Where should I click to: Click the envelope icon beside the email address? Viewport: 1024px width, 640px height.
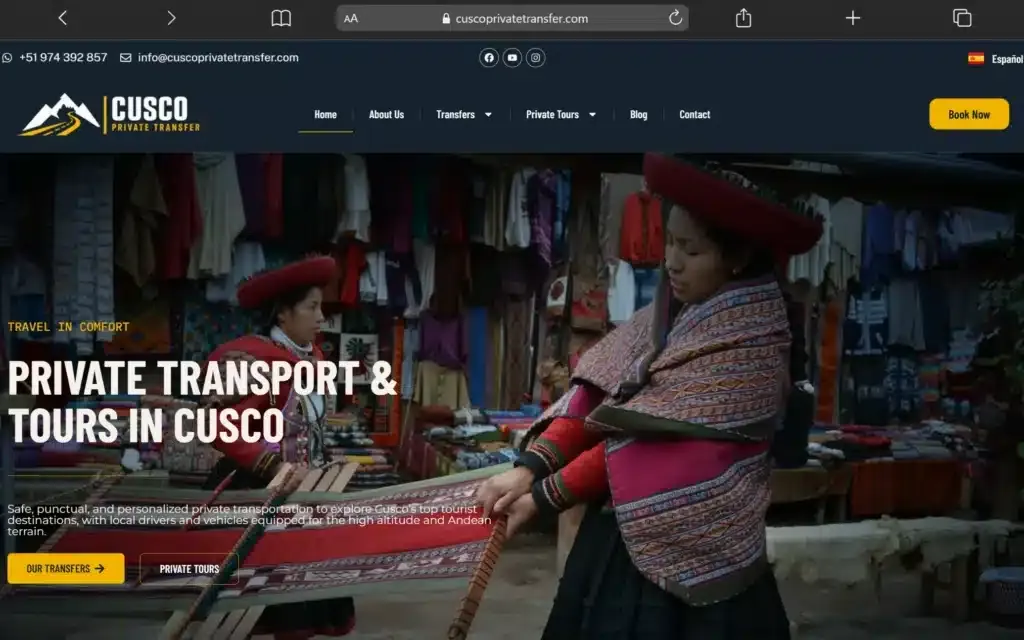125,57
